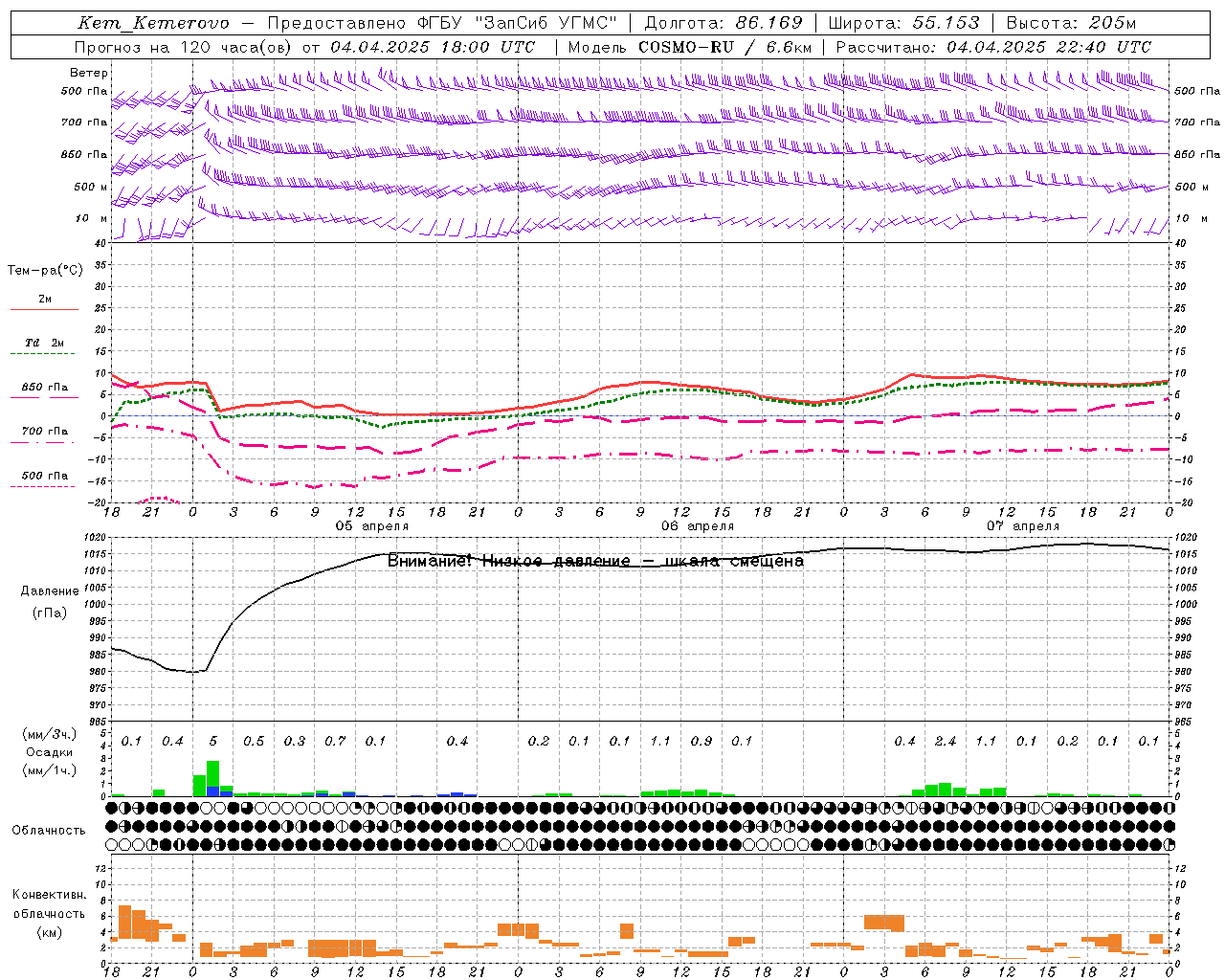
Task: Click the Давление panel label
Action: (50, 591)
